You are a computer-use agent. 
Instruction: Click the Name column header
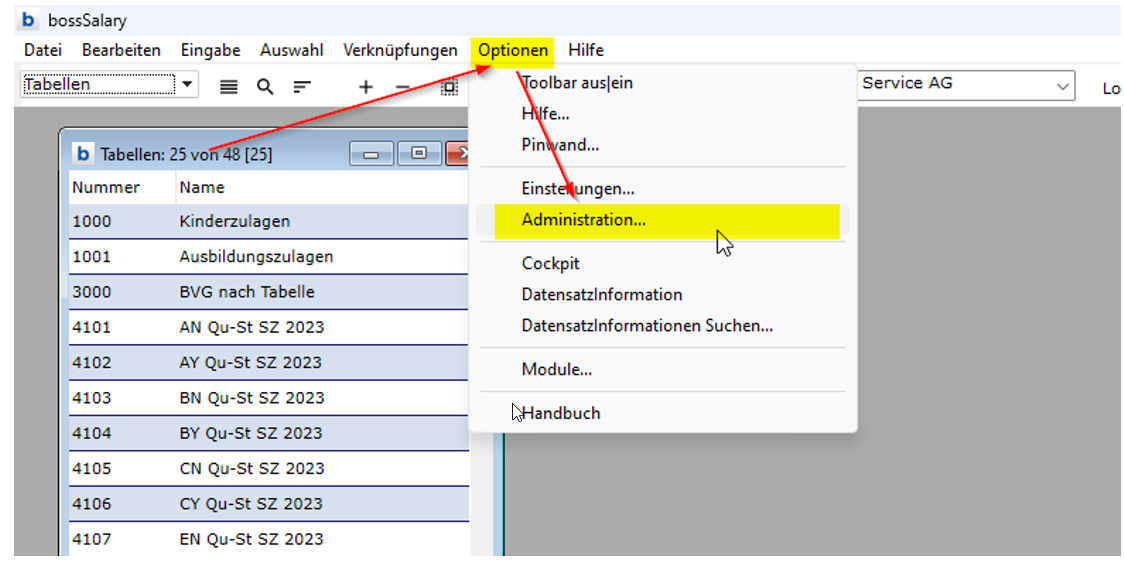click(202, 187)
